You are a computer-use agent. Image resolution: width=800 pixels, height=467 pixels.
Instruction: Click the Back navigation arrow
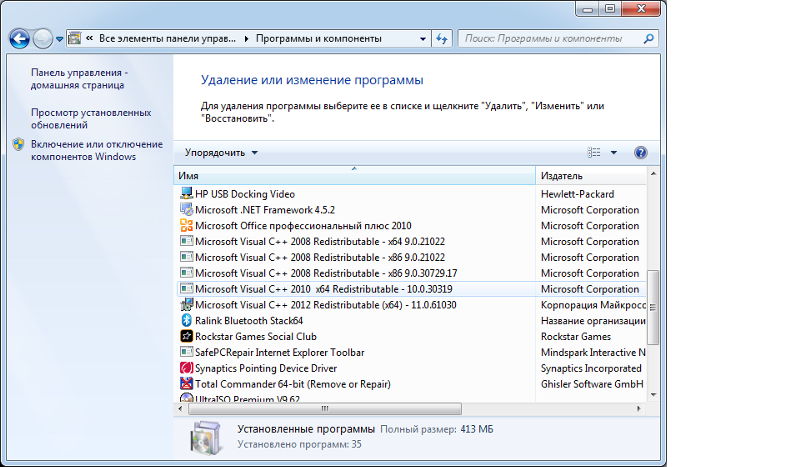19,38
